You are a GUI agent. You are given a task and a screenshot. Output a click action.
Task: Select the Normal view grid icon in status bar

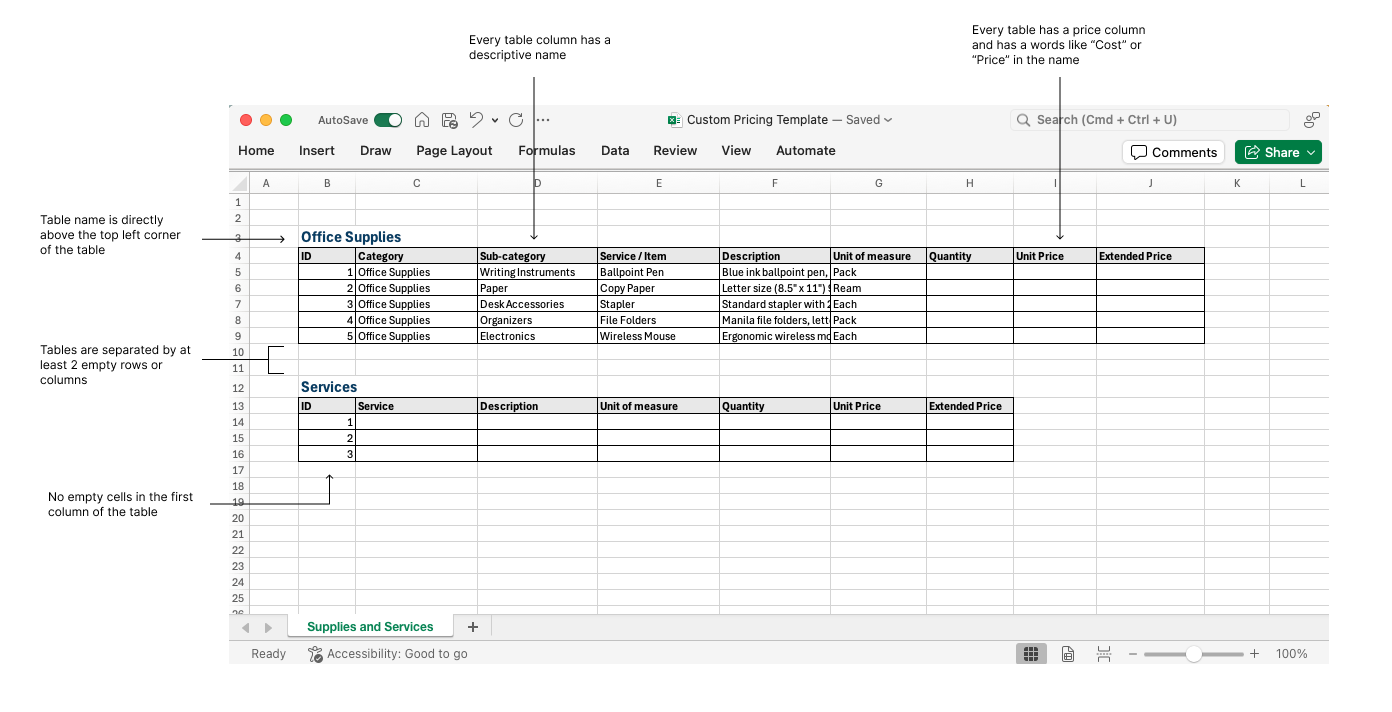[x=1031, y=653]
